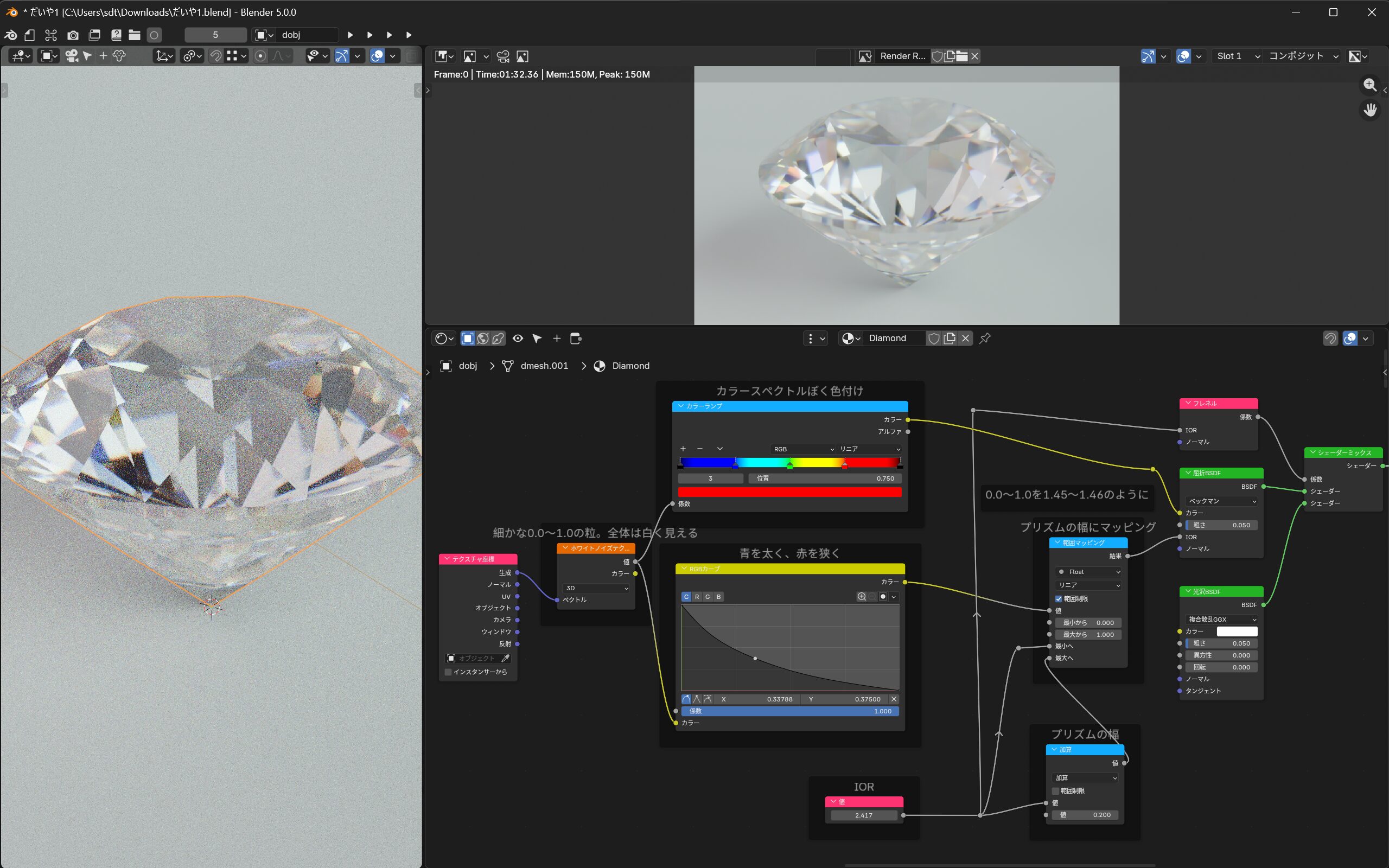This screenshot has height=868, width=1389.
Task: Enable 範囲制限 checkbox in the 加算 math node
Action: 1055,791
